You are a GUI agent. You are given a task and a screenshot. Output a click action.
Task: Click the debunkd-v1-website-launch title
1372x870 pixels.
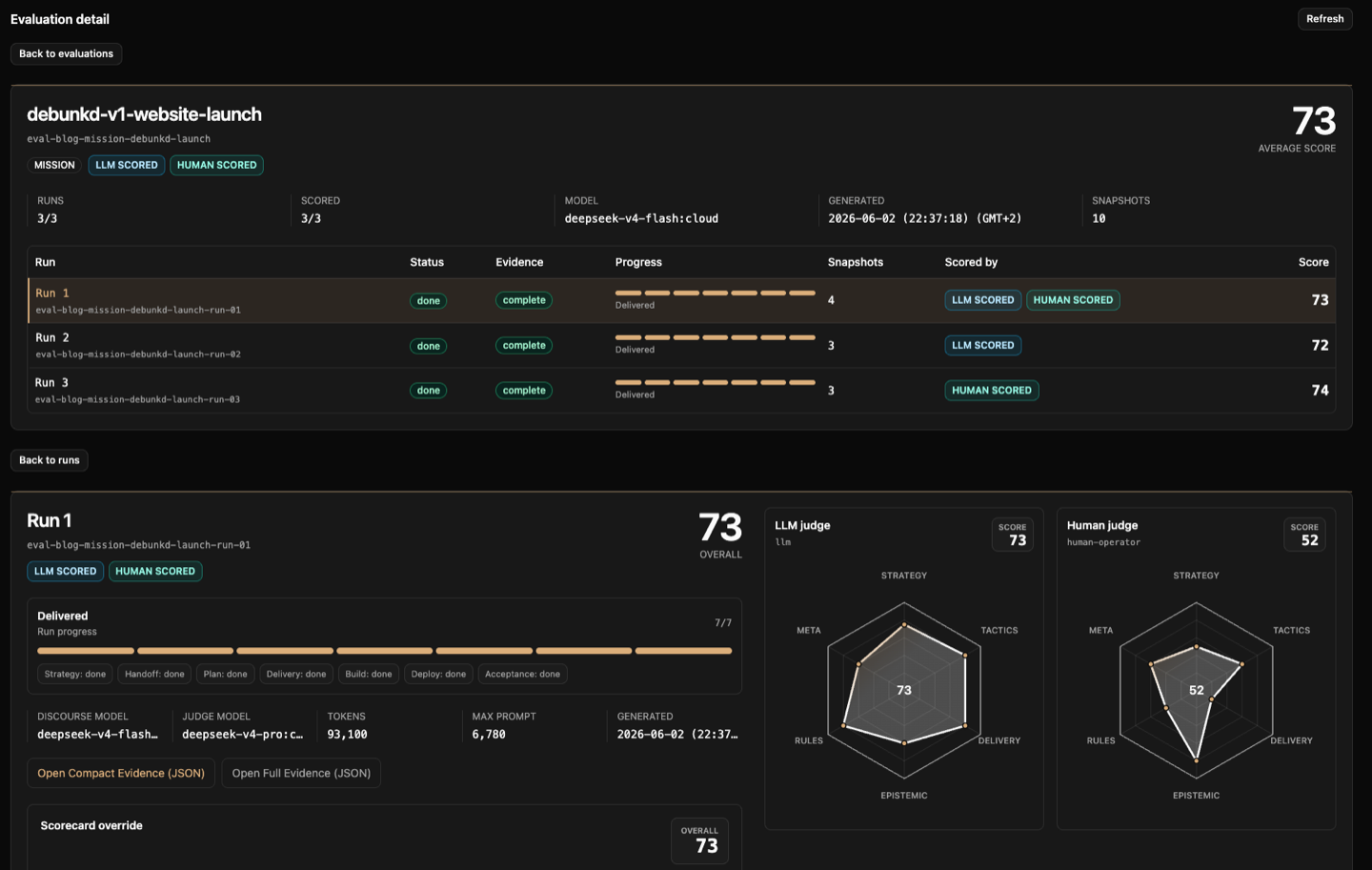pos(144,114)
